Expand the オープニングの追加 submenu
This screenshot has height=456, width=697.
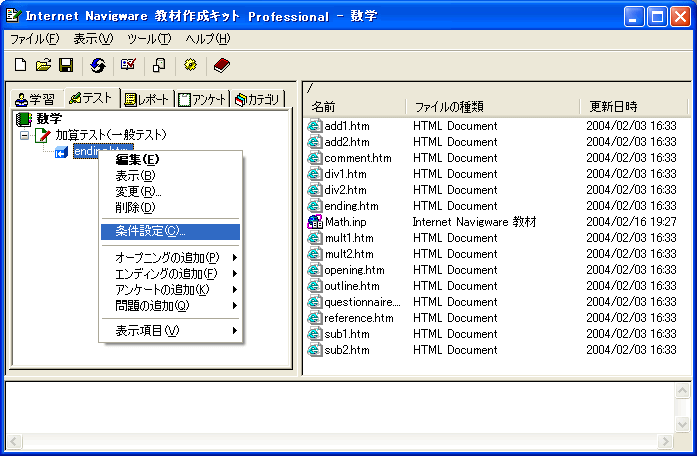pos(170,257)
